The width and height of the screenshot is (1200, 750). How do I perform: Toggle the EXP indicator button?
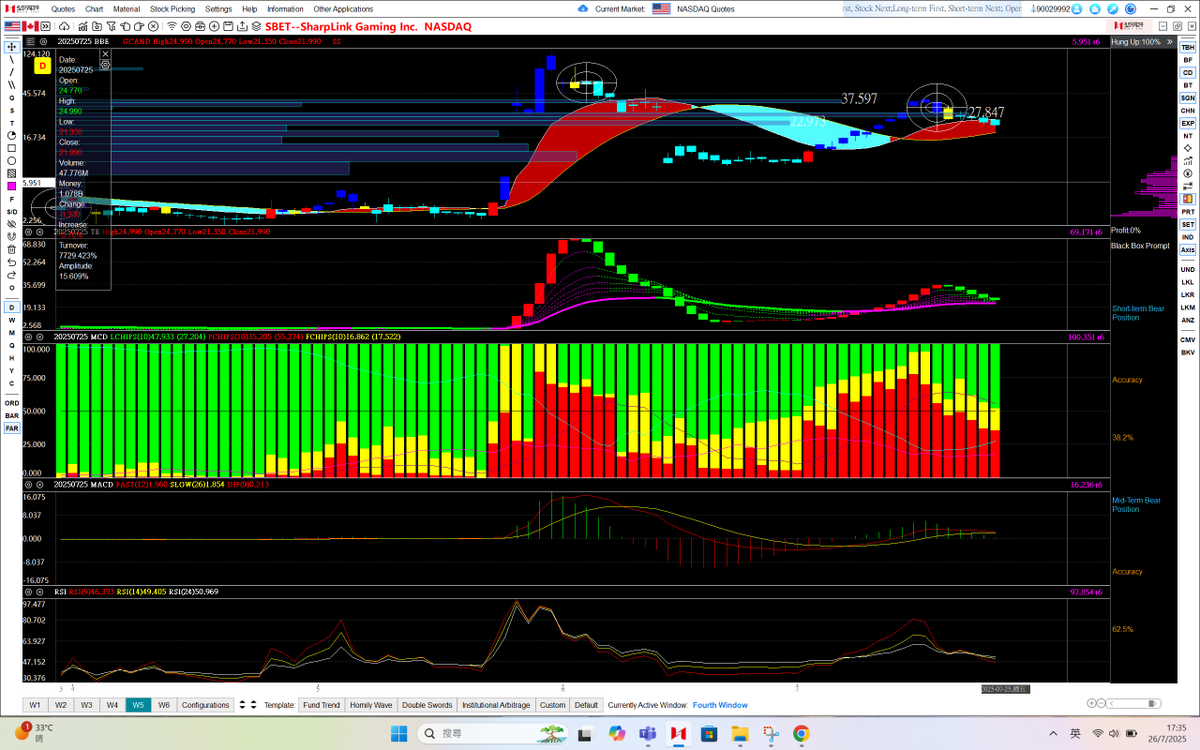tap(1187, 123)
